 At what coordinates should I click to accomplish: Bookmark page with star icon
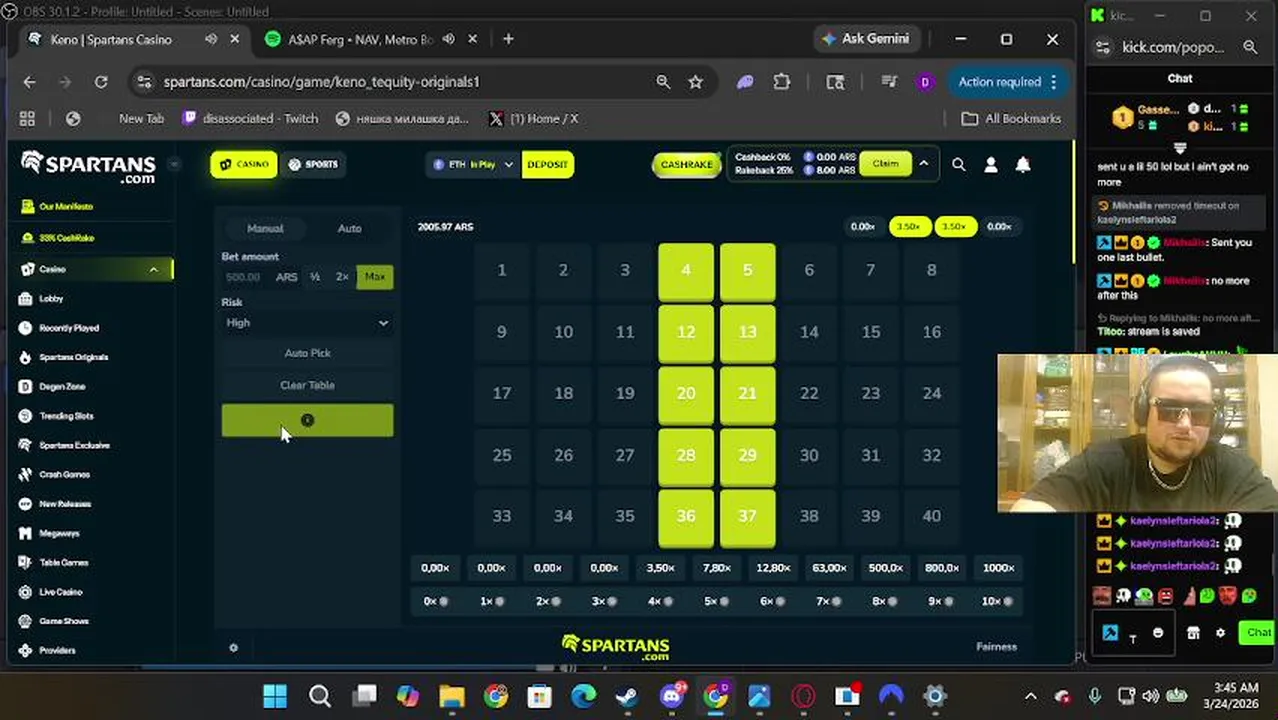tap(696, 82)
